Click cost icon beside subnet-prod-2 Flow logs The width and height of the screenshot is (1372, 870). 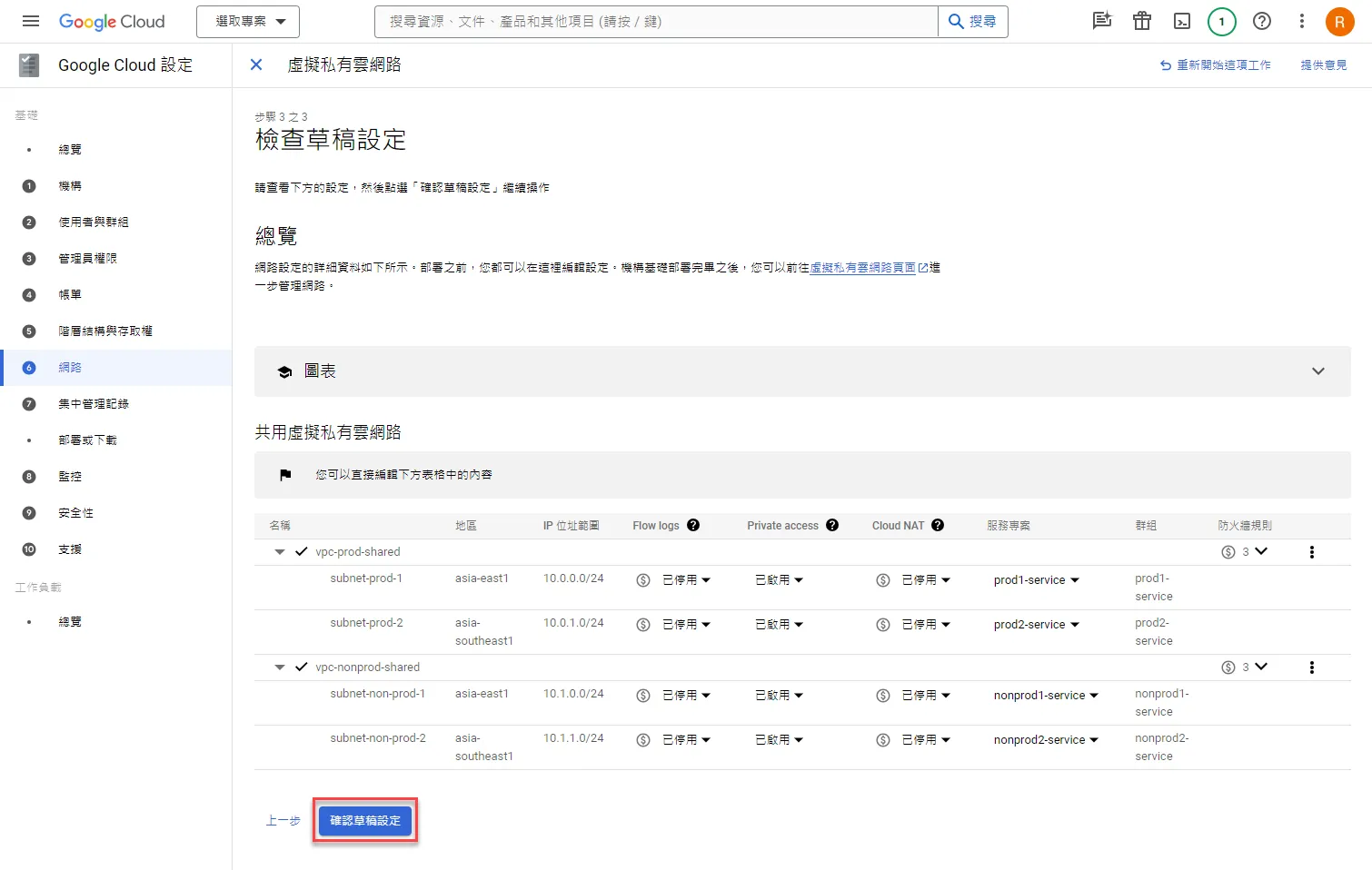coord(643,625)
